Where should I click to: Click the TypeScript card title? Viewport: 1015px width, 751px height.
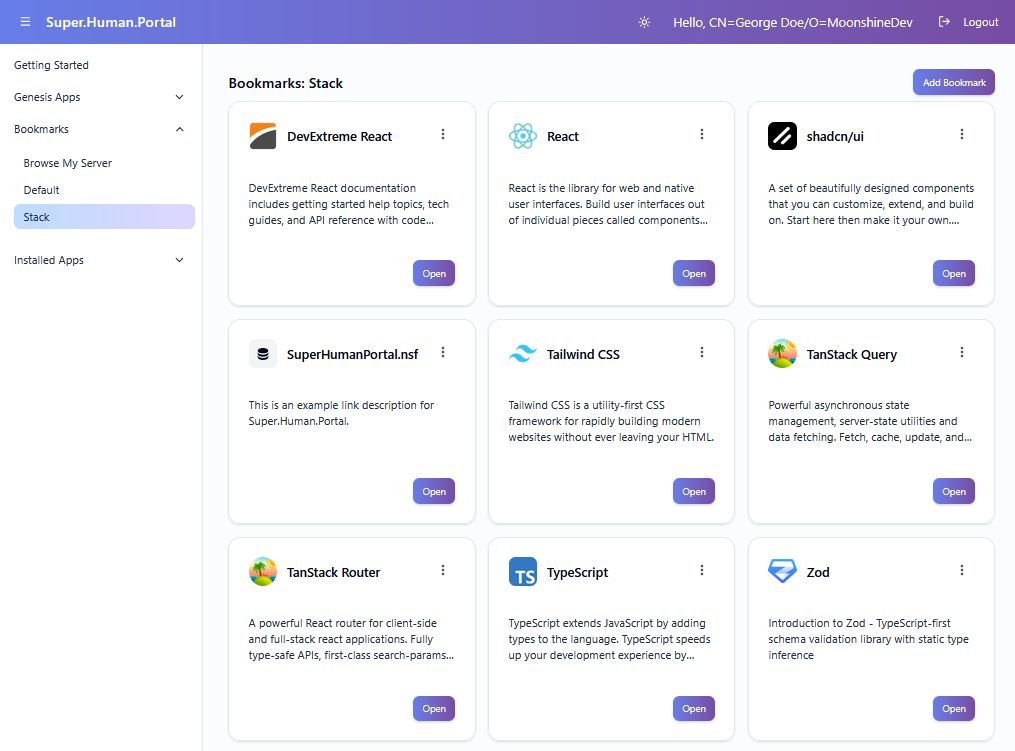pyautogui.click(x=577, y=572)
